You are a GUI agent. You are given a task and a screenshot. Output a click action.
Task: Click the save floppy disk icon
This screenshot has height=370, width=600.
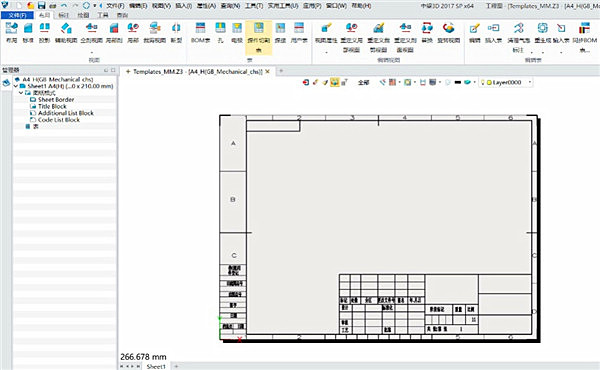tap(42, 6)
